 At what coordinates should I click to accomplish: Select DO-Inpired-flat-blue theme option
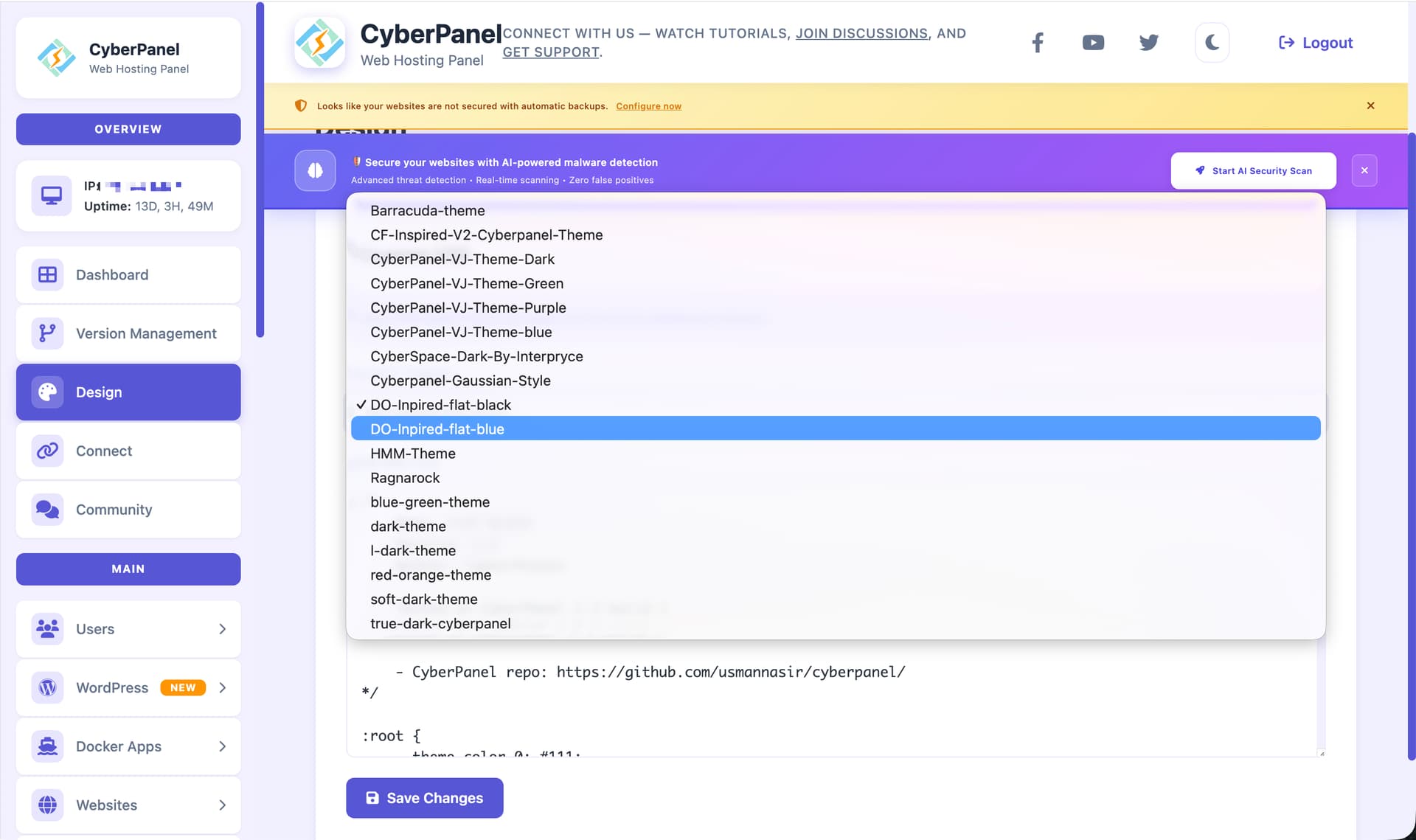(x=437, y=429)
